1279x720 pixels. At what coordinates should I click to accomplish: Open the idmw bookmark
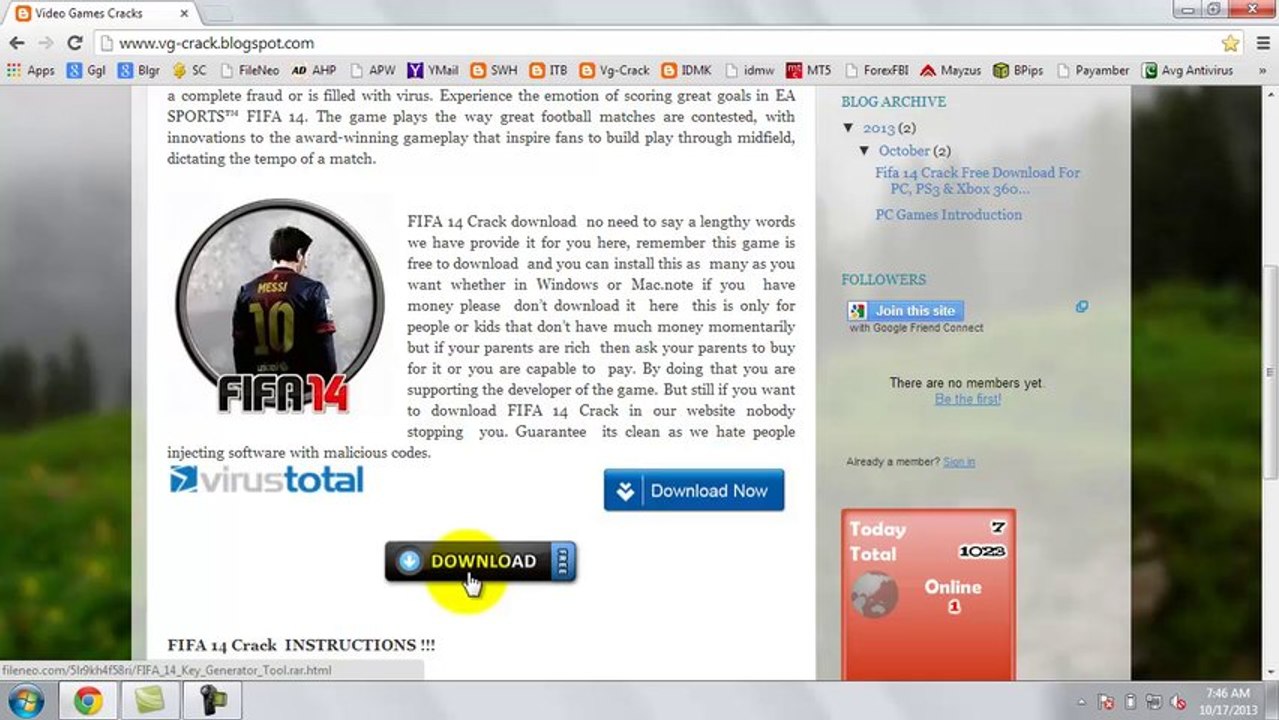coord(750,71)
